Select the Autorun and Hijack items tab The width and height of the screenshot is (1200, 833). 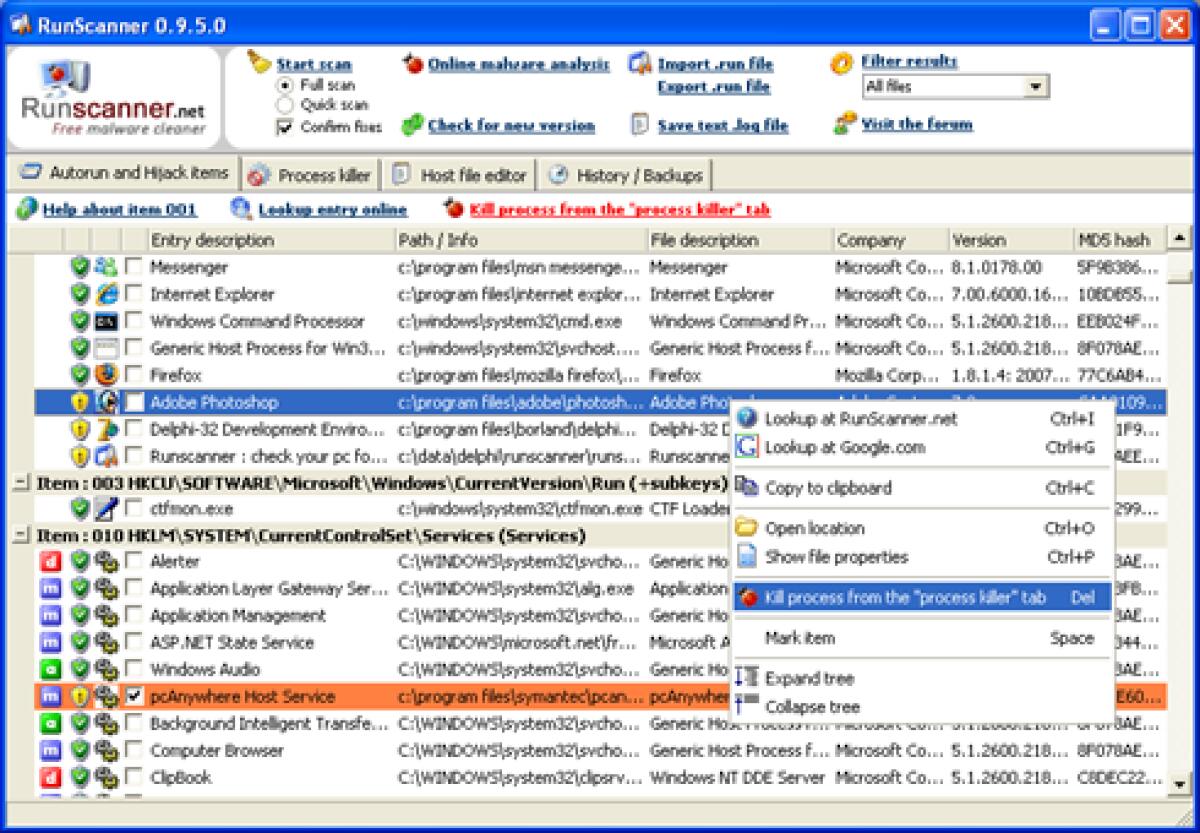123,173
